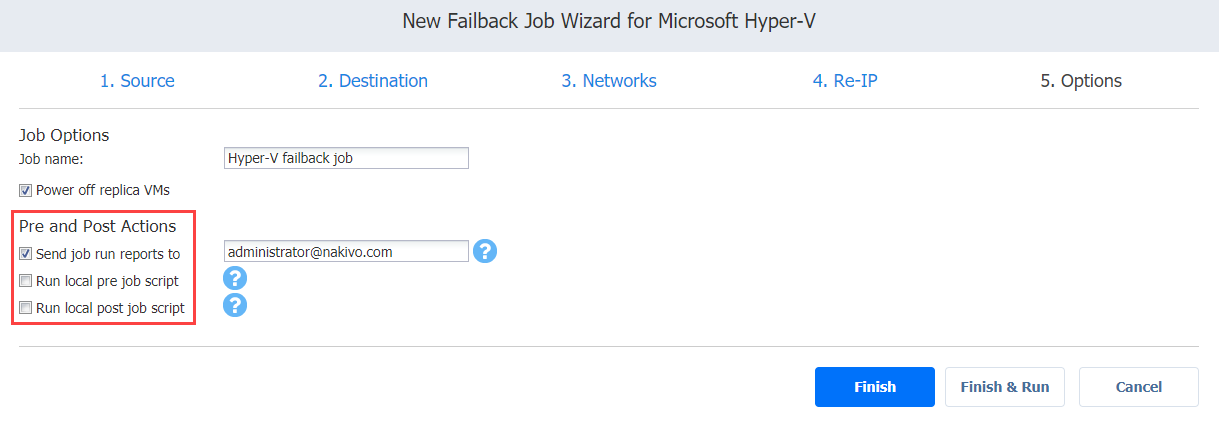Open the 3. Networks step
The image size is (1219, 422).
609,81
